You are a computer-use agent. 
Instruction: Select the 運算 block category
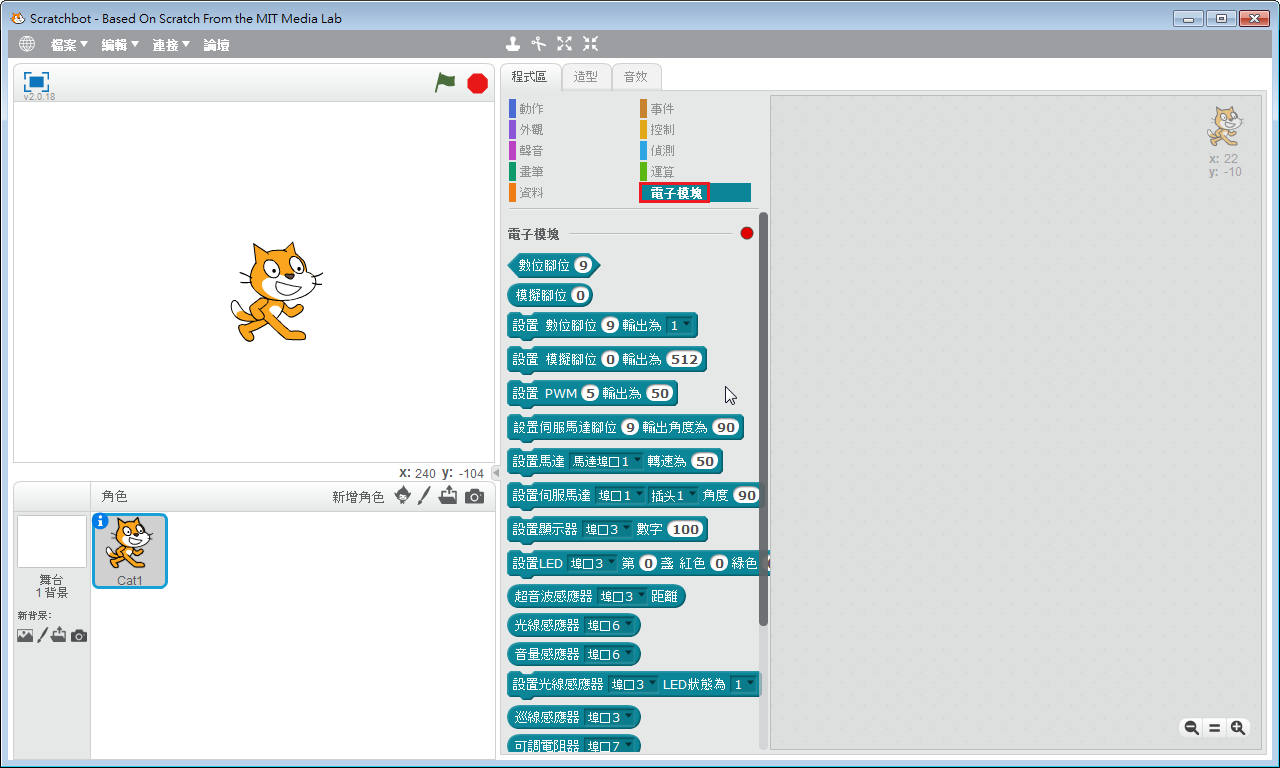pos(695,171)
